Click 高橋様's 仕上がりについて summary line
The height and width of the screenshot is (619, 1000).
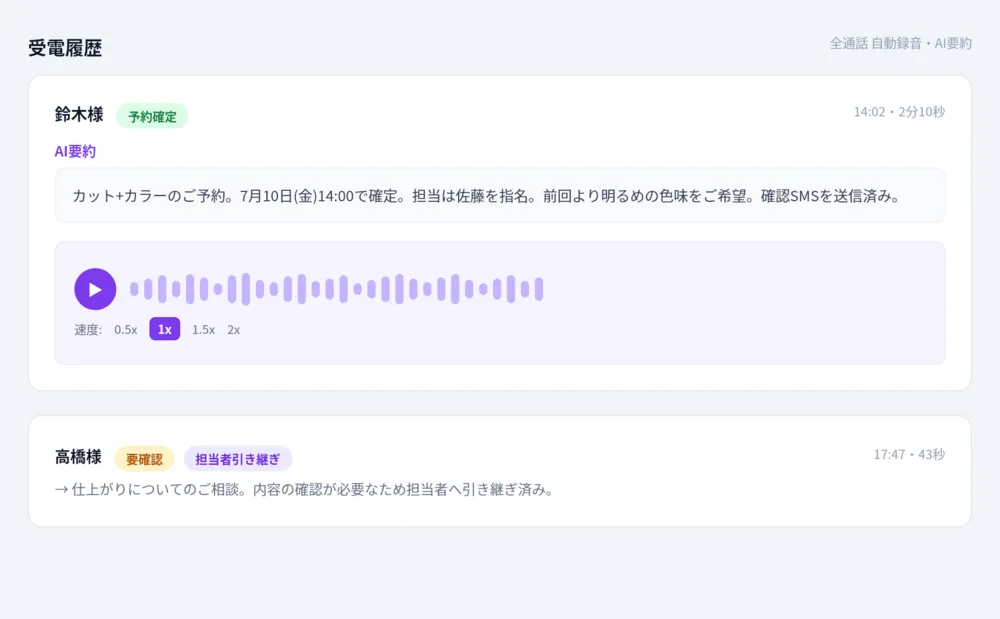coord(304,490)
